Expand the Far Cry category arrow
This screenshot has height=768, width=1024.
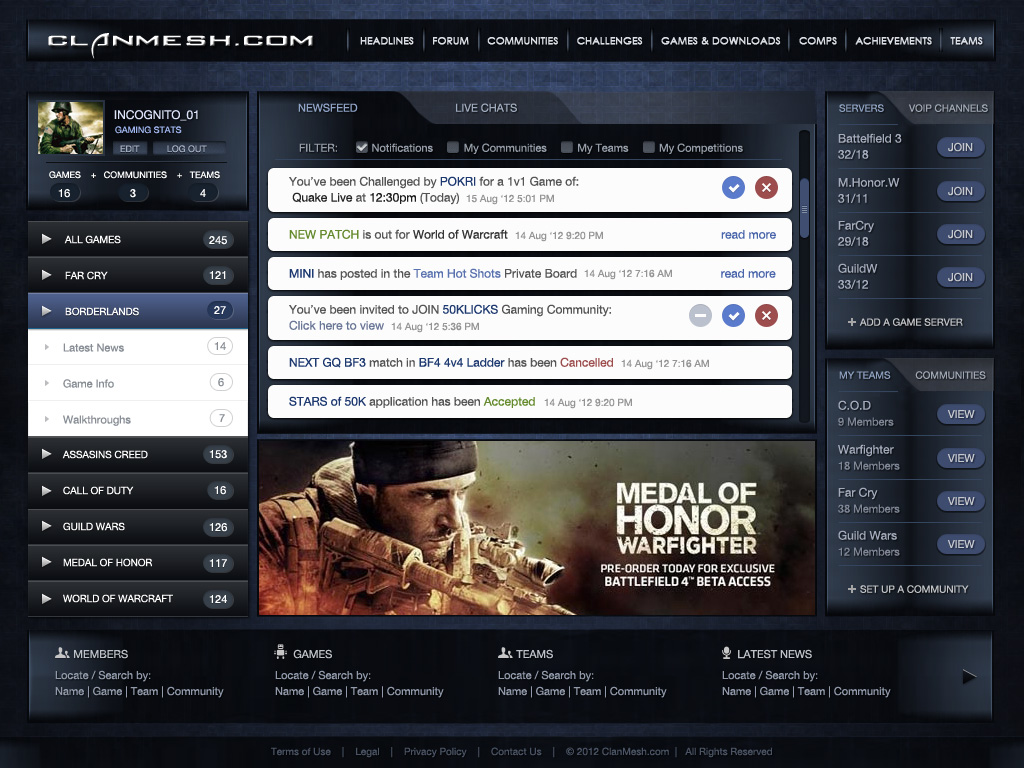[x=46, y=275]
